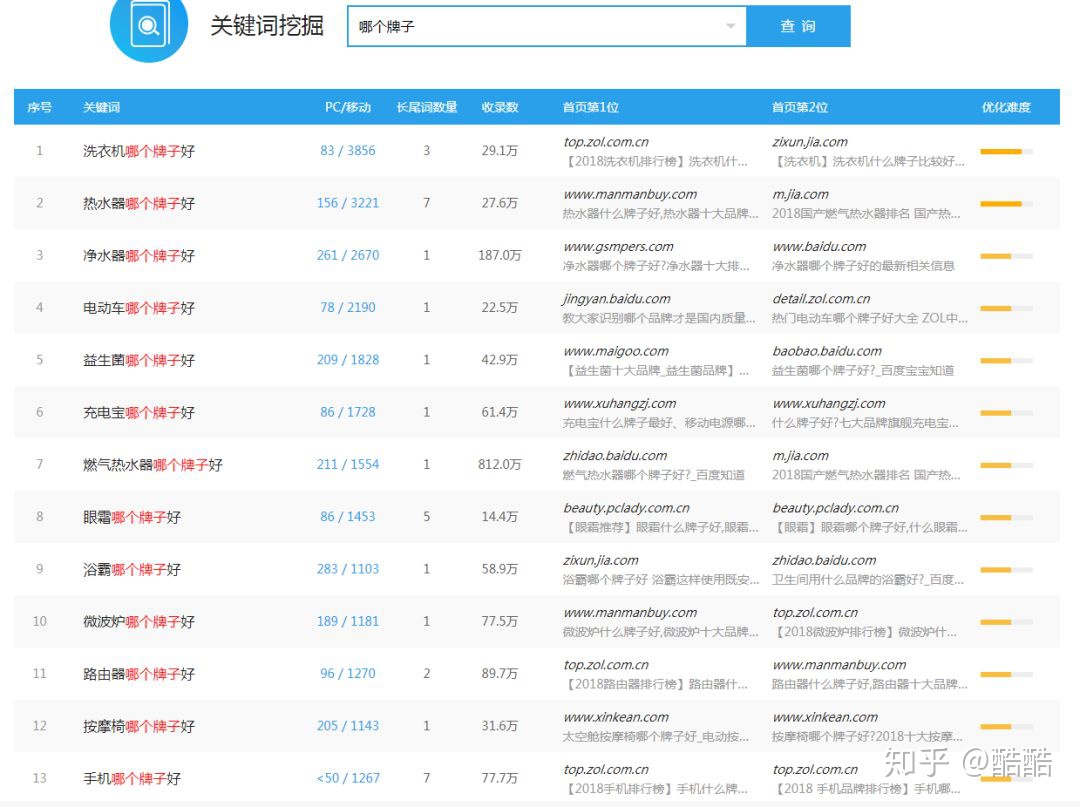Select 收录数 value 14.4万
Image resolution: width=1080 pixels, height=807 pixels.
(500, 517)
